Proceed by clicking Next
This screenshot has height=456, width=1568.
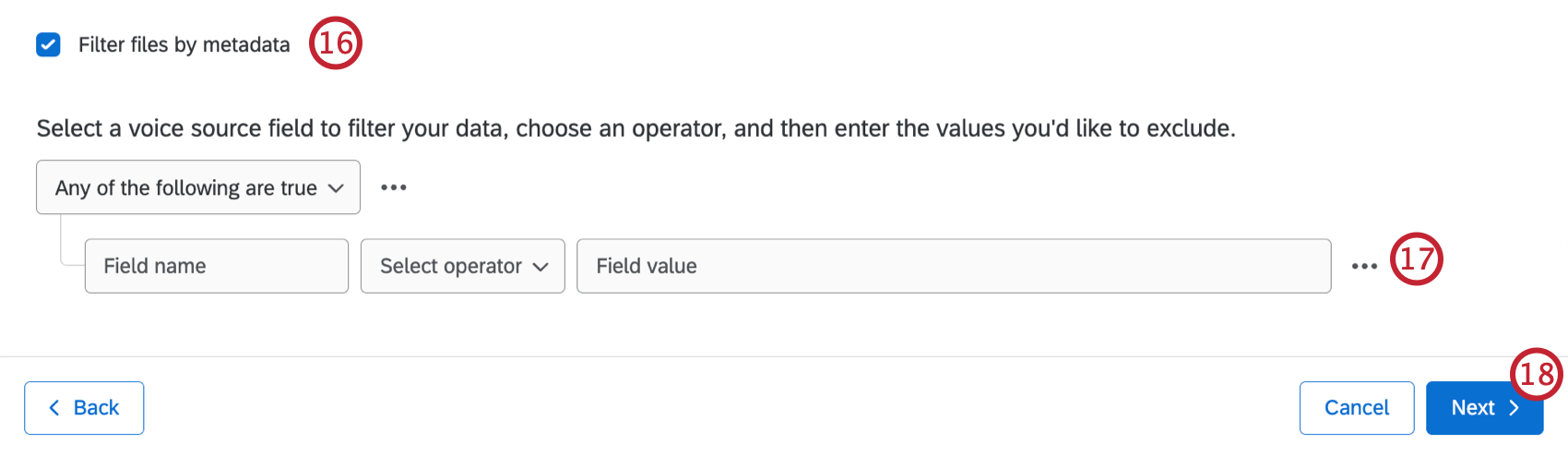click(x=1472, y=408)
